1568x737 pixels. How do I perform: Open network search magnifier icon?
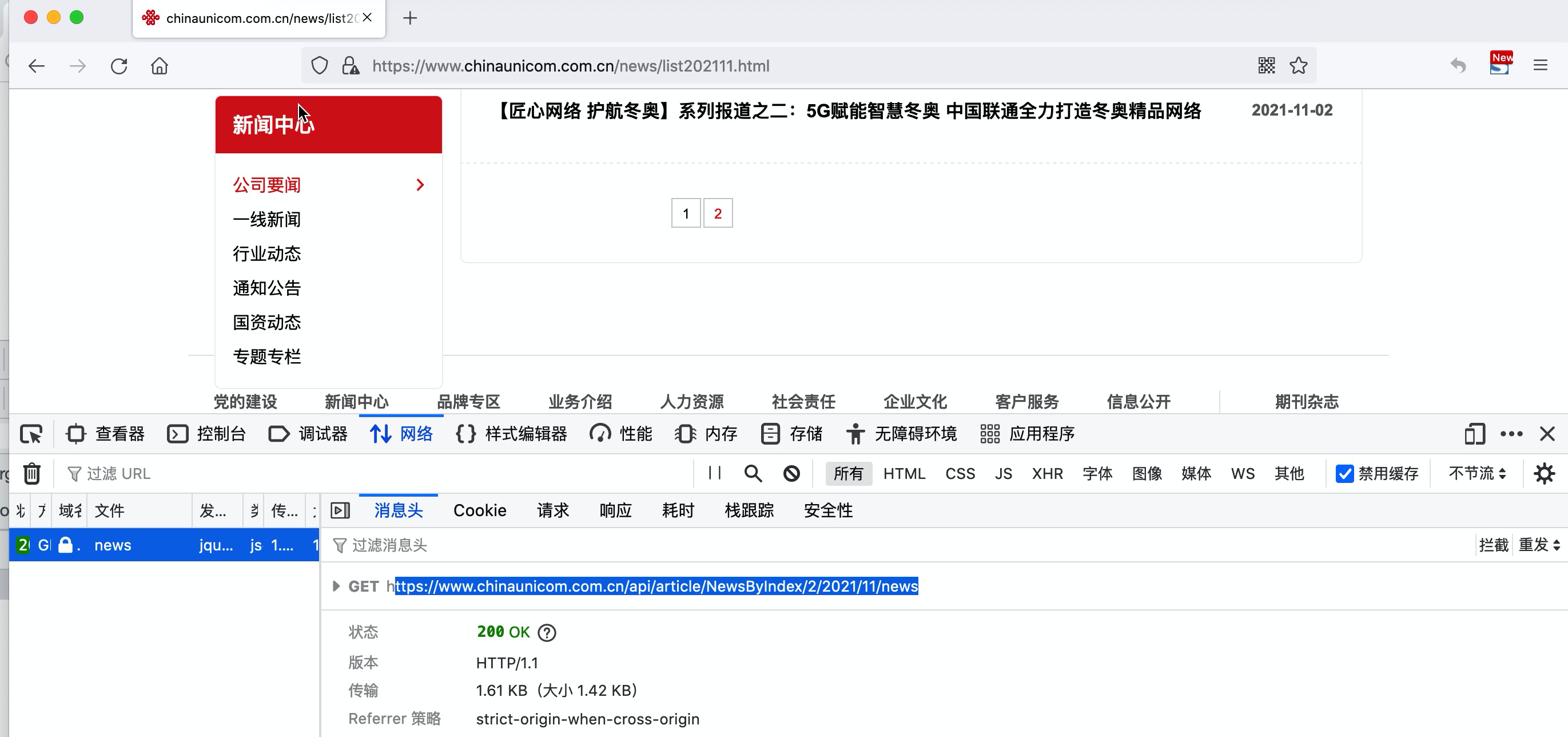click(753, 473)
